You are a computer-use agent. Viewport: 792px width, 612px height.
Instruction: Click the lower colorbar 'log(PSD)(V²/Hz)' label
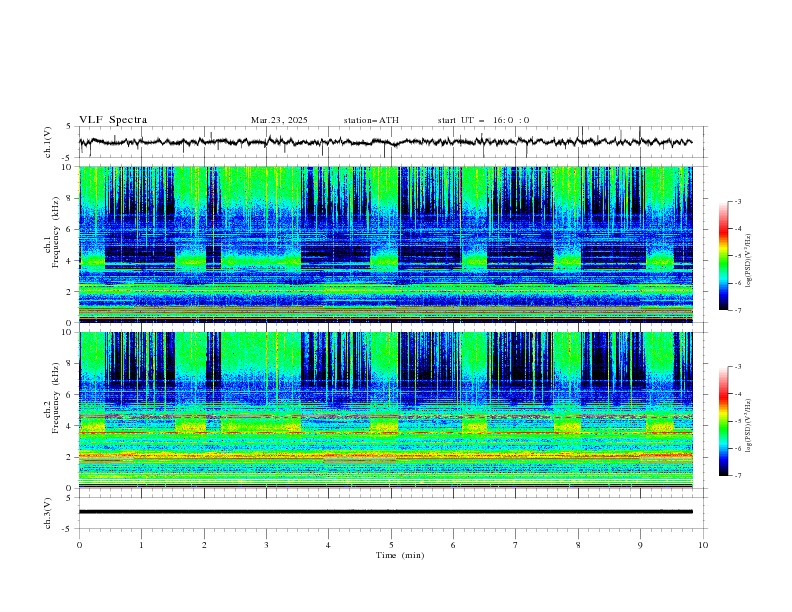tap(749, 425)
